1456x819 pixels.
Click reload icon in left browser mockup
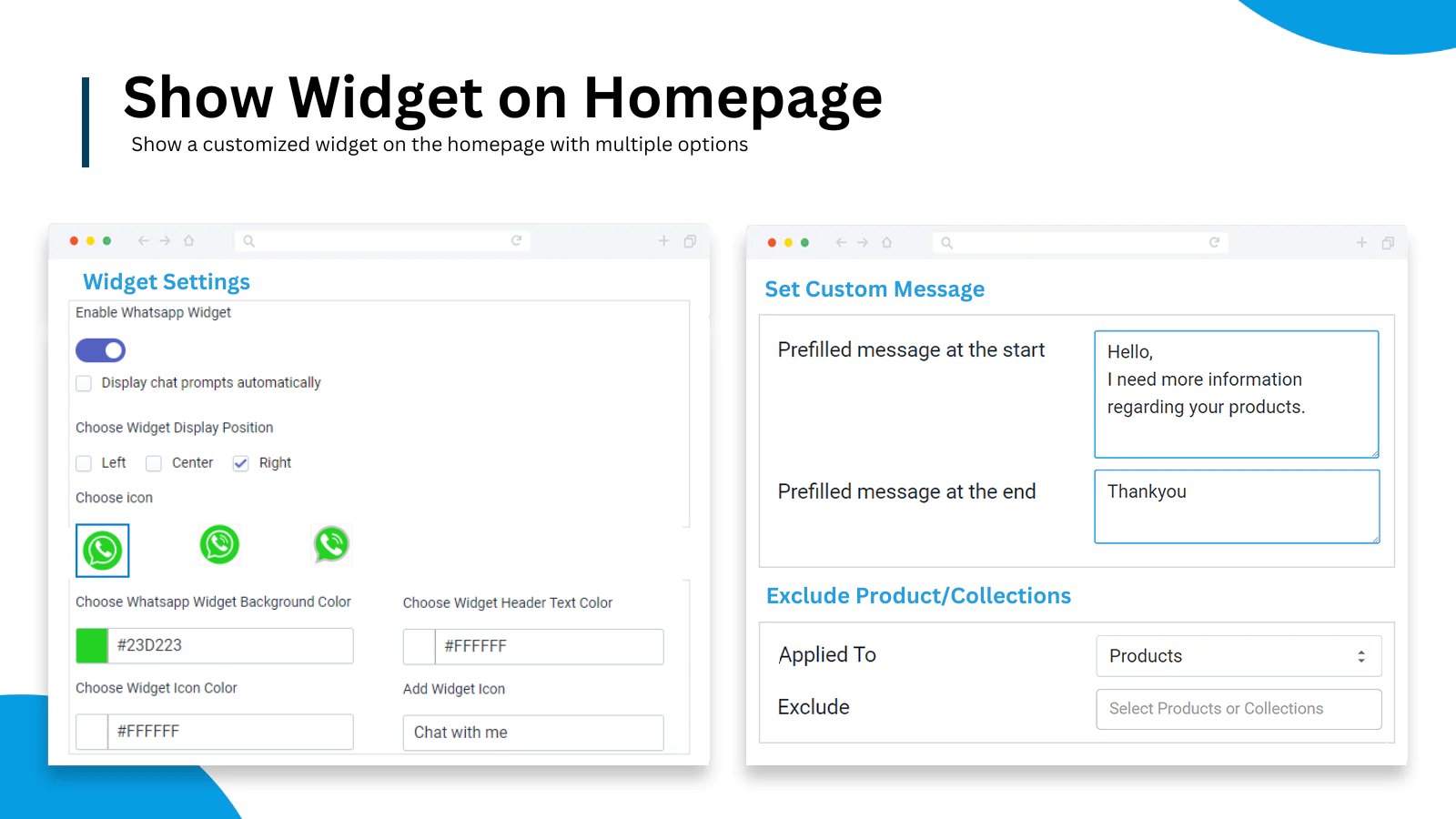coord(516,240)
